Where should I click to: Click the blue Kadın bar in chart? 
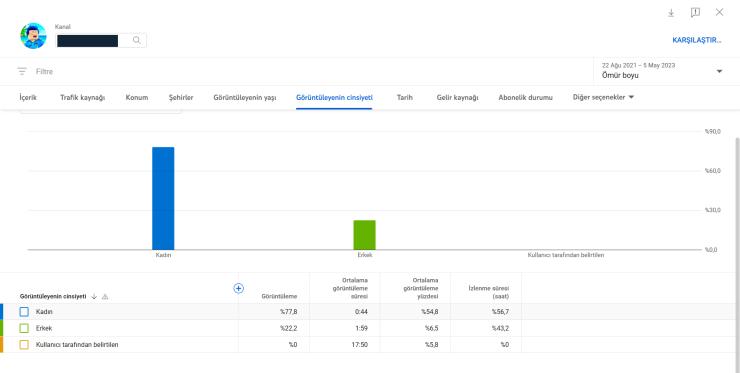[x=163, y=198]
